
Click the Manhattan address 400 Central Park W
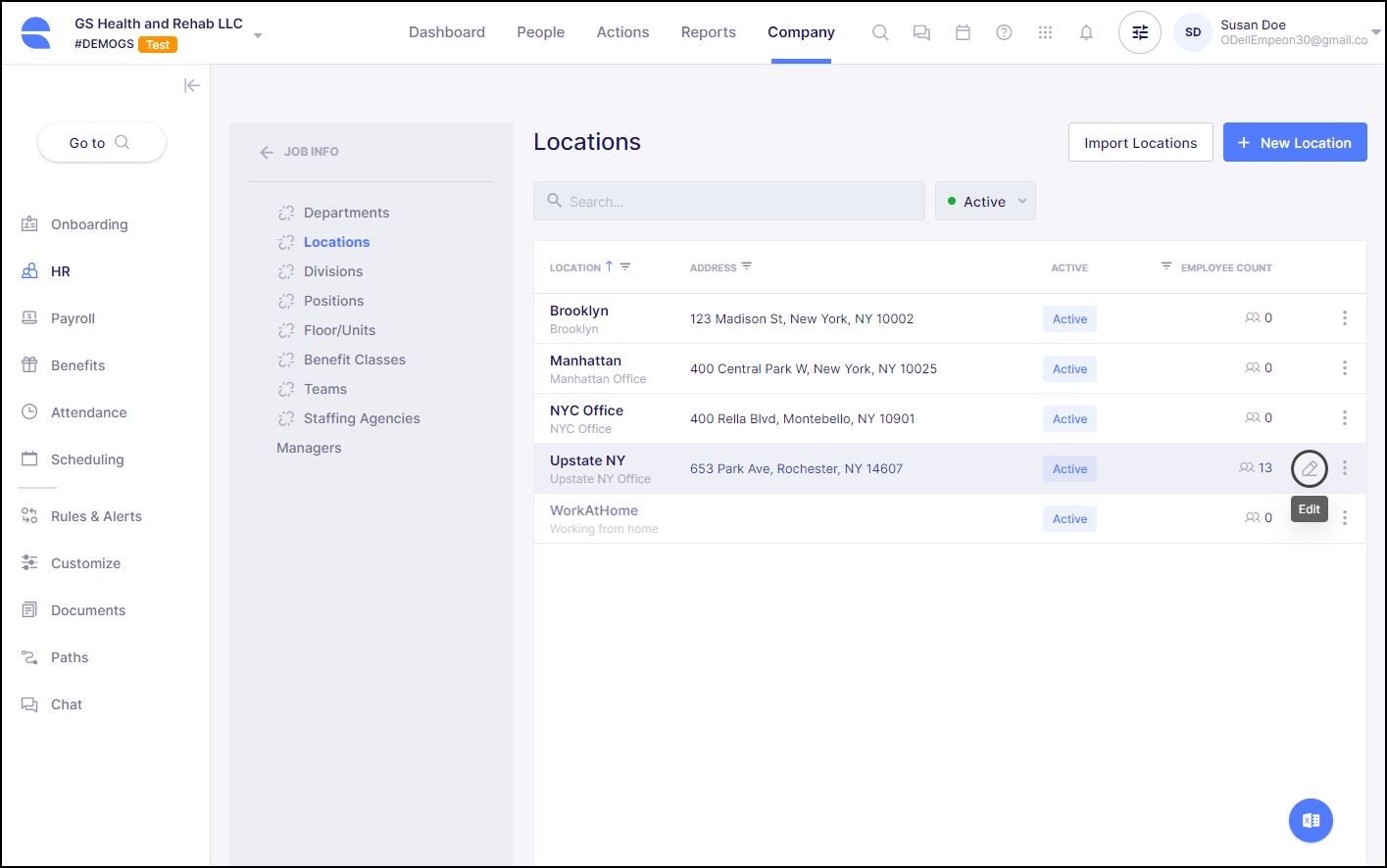pyautogui.click(x=814, y=368)
